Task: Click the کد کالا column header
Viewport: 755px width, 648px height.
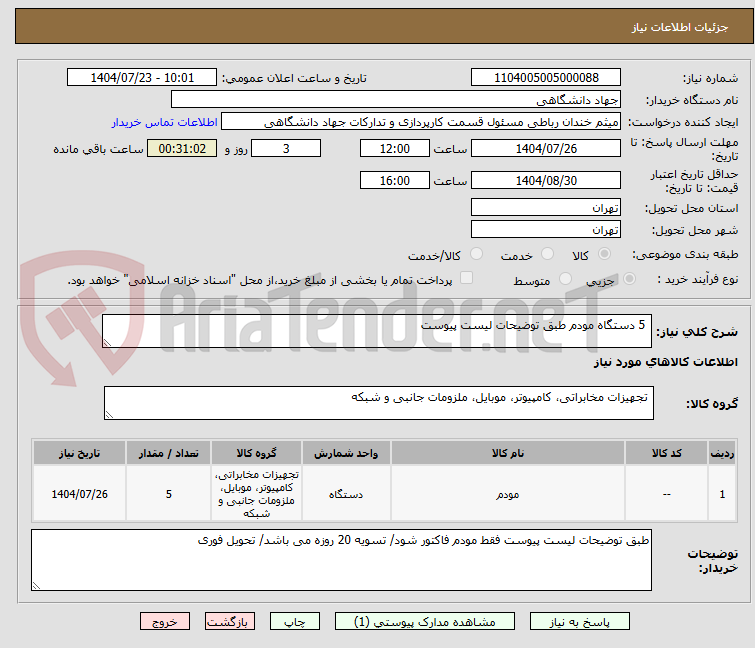Action: click(x=666, y=453)
